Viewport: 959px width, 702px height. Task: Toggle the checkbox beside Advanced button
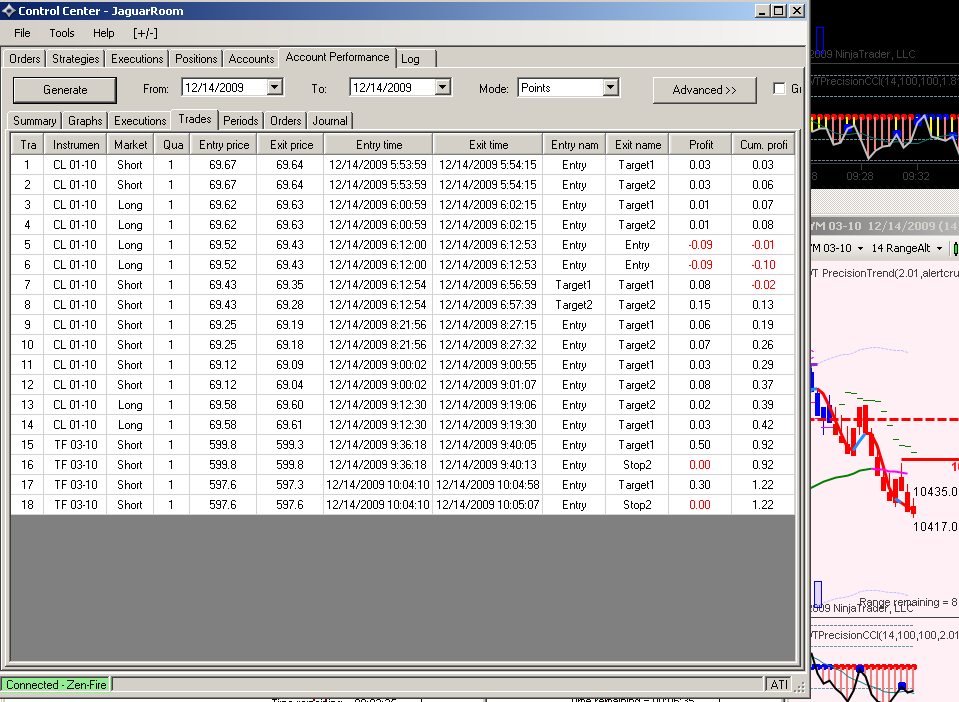[x=779, y=89]
